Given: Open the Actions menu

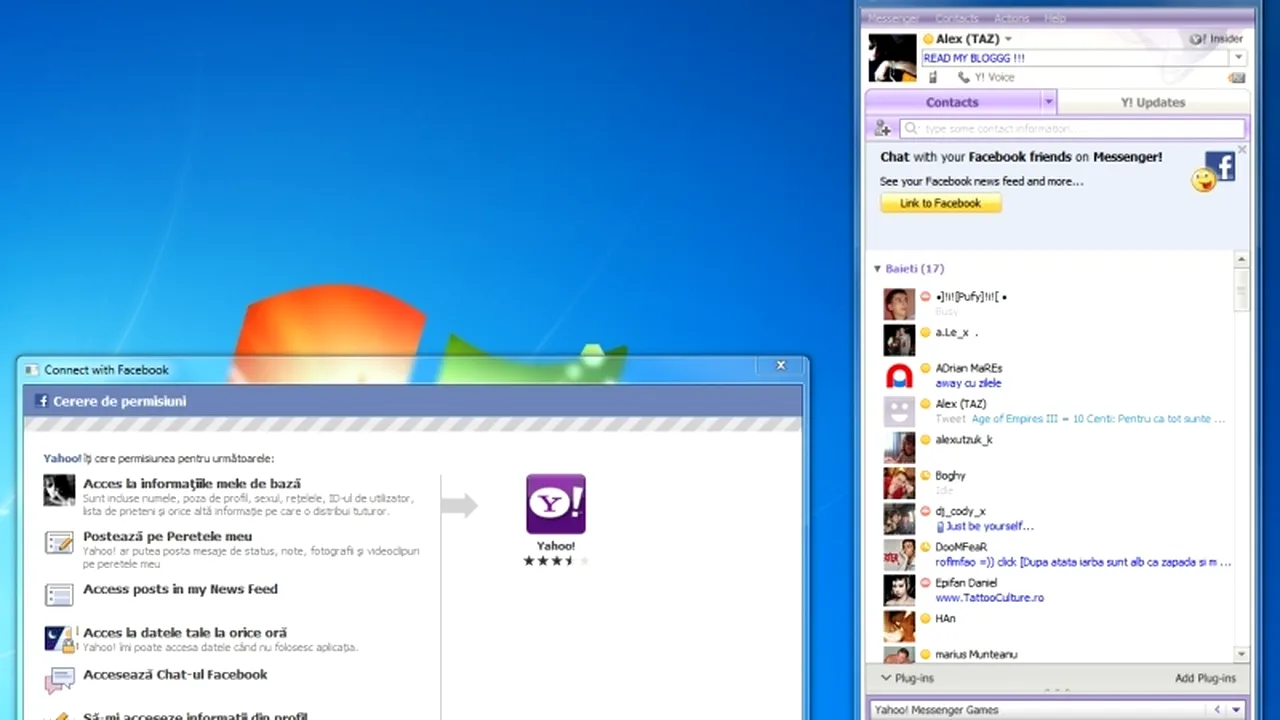Looking at the screenshot, I should click(1011, 18).
